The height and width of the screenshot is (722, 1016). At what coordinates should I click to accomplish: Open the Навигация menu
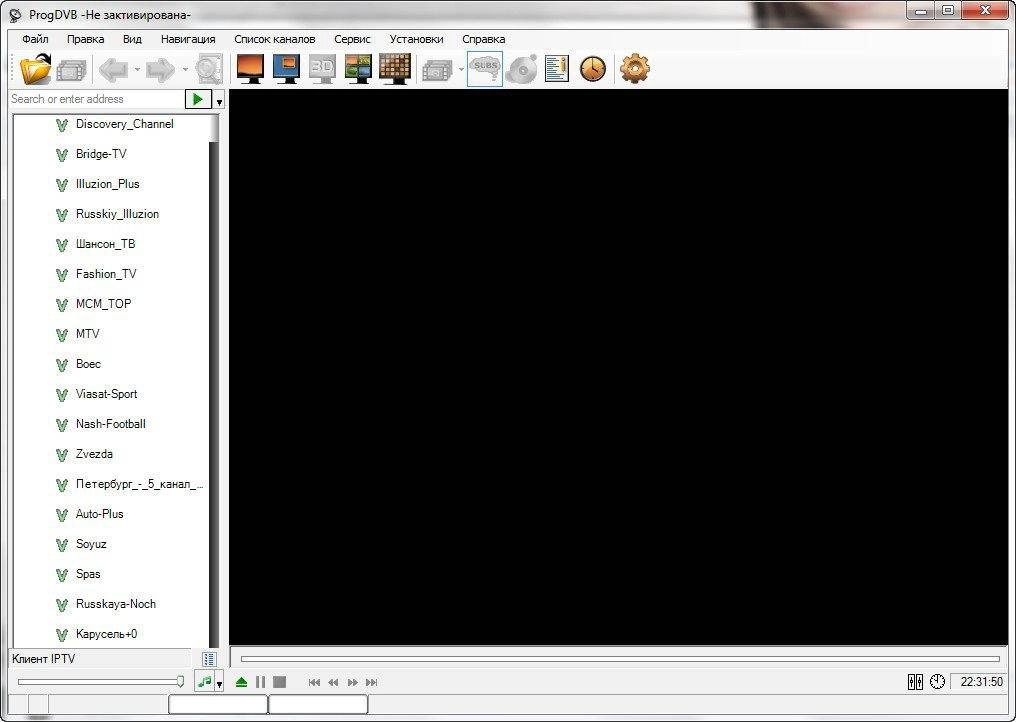click(188, 39)
